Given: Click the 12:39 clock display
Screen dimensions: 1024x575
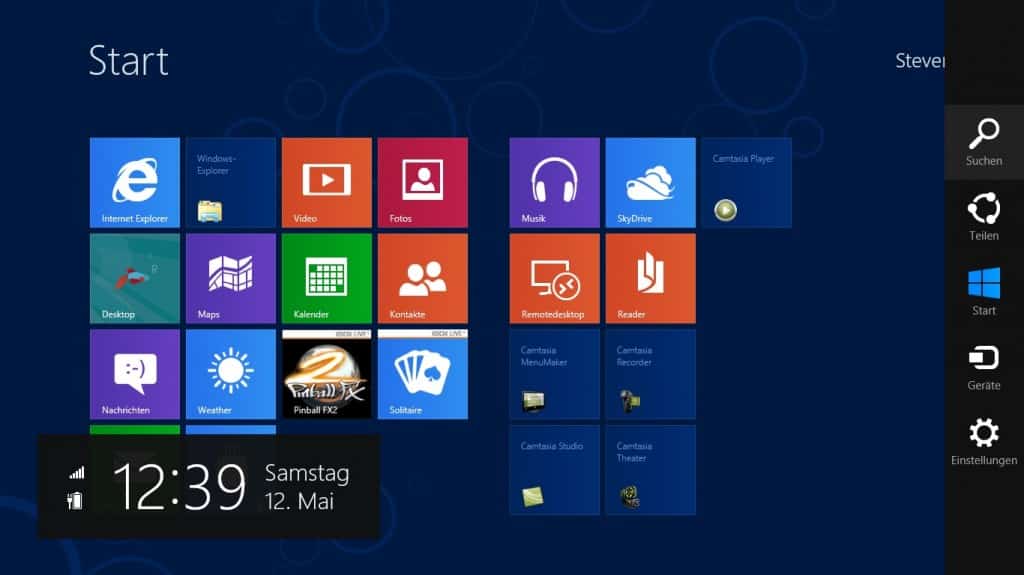Looking at the screenshot, I should point(180,486).
